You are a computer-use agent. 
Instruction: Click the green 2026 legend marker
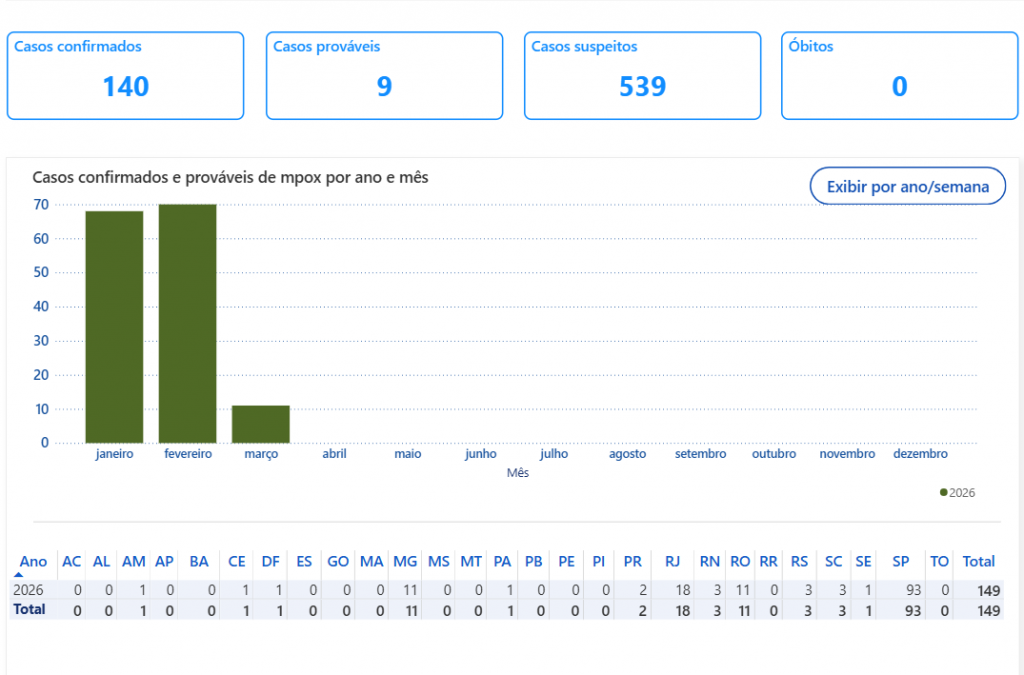click(x=944, y=492)
